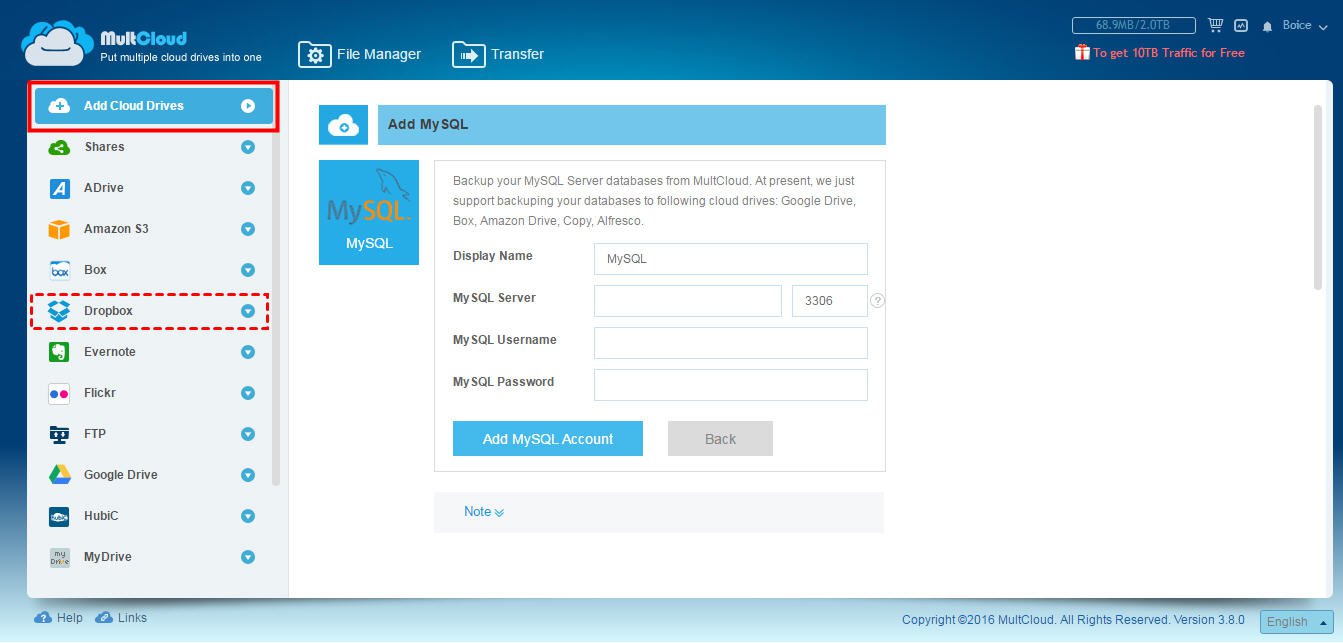
Task: Expand the ADrive dropdown arrow
Action: [x=248, y=188]
